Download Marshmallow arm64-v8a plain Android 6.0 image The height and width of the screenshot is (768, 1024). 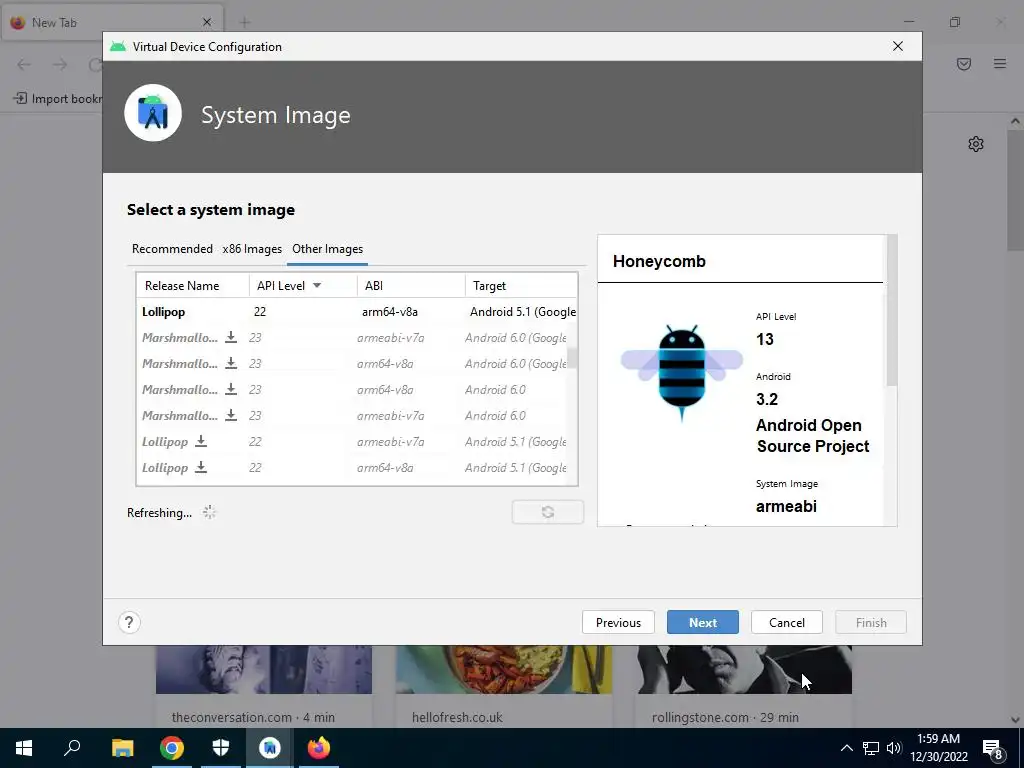[231, 390]
